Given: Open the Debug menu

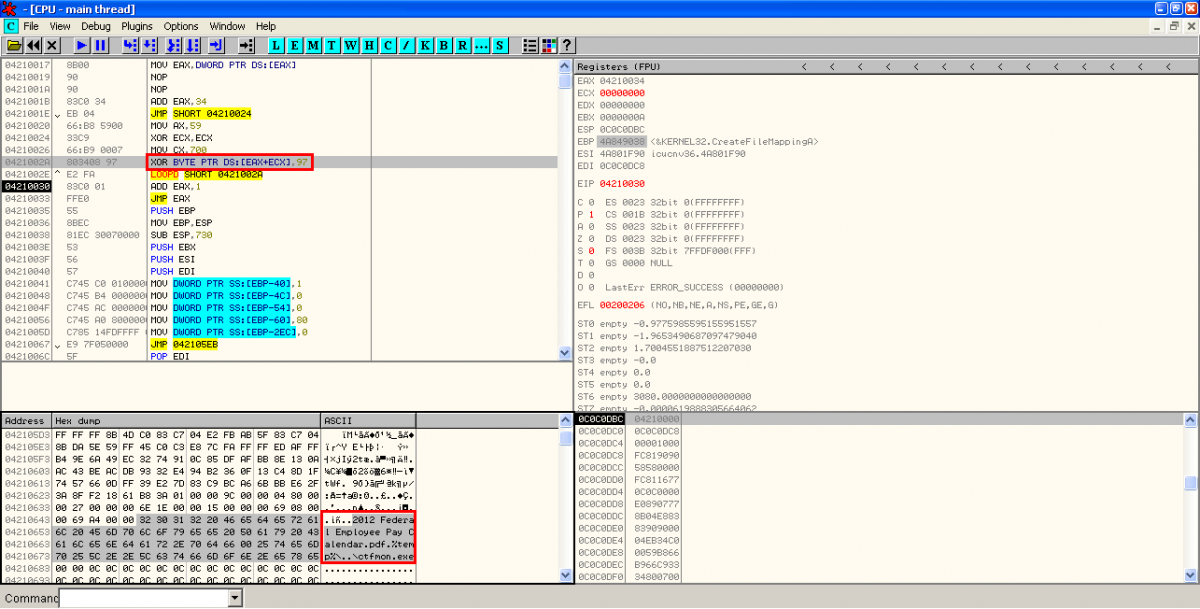Looking at the screenshot, I should coord(96,26).
